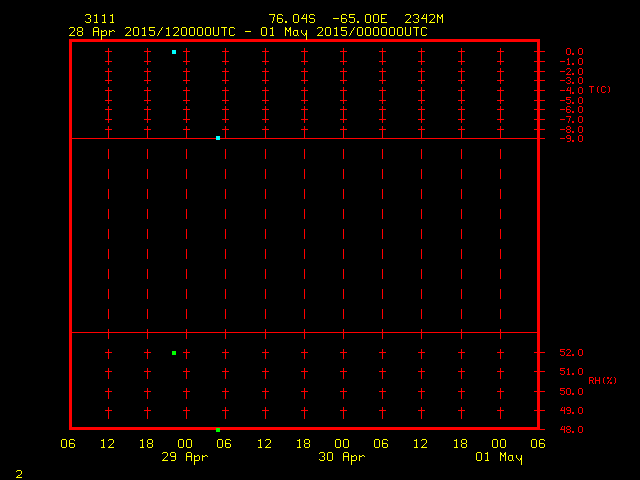Click the "52.0" humidity tick label
Screen dimensions: 640x480
click(x=571, y=353)
